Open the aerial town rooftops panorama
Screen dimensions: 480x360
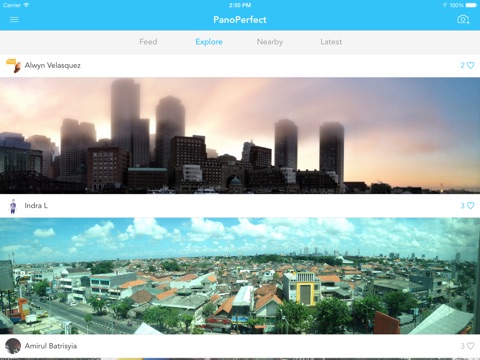coord(240,276)
